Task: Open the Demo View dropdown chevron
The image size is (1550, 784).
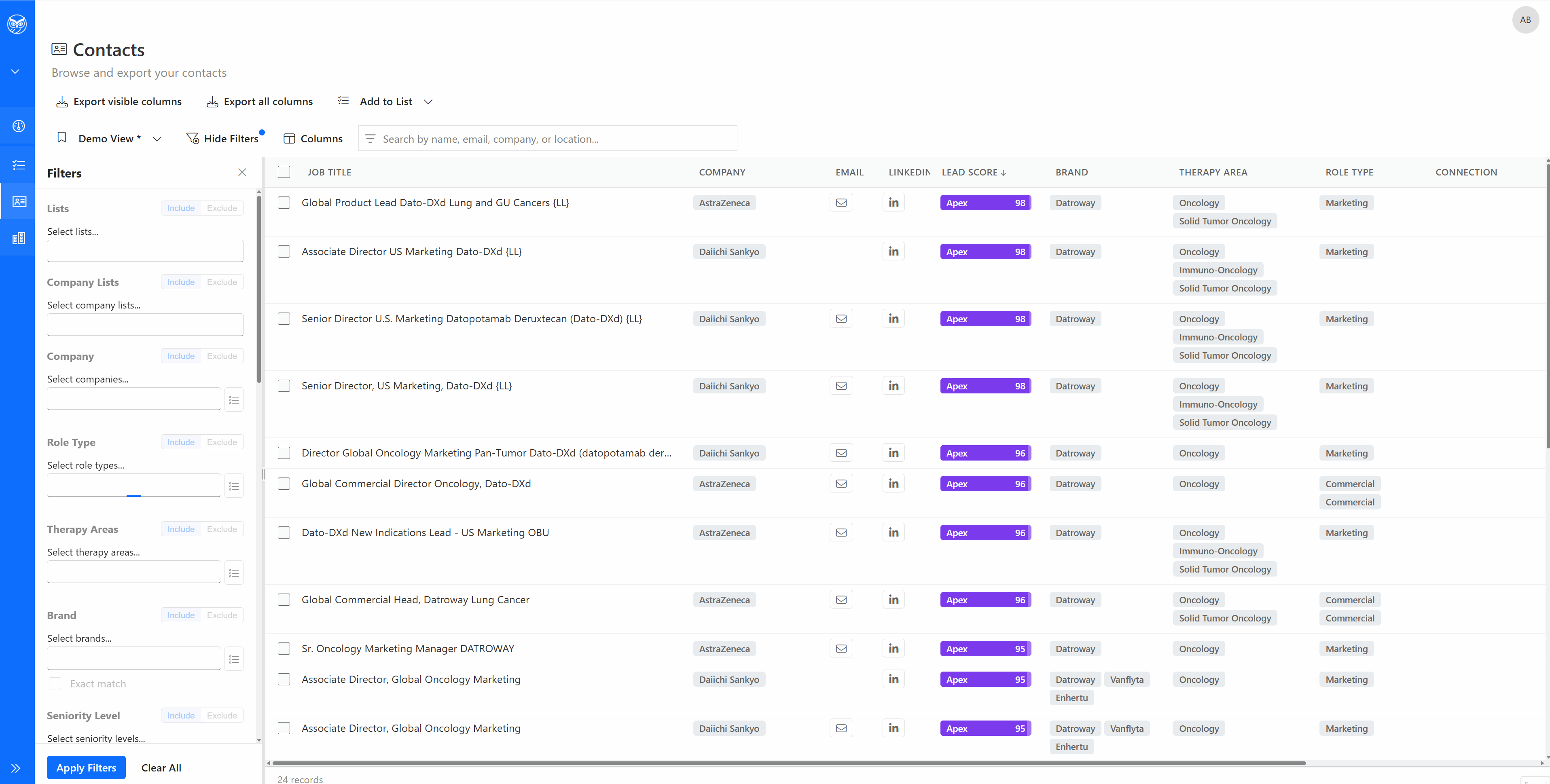Action: point(157,139)
